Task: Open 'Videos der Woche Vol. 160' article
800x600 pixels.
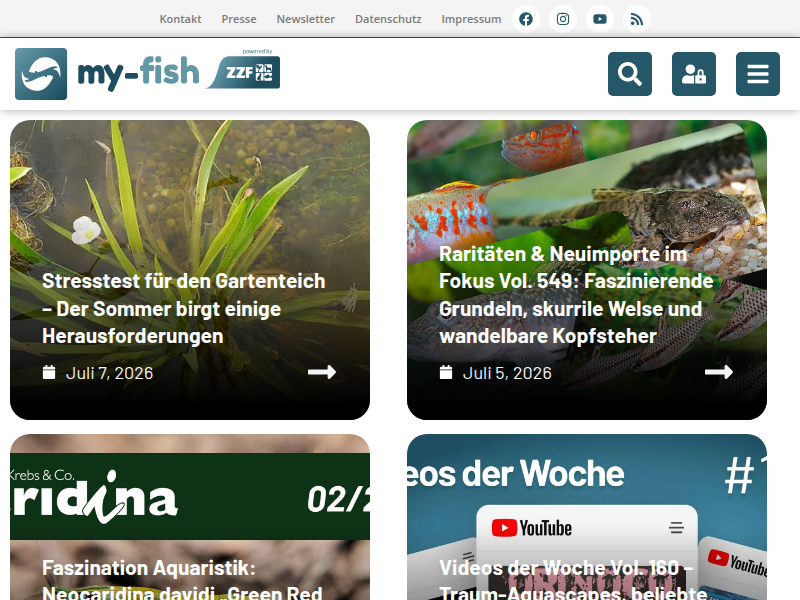Action: point(573,580)
